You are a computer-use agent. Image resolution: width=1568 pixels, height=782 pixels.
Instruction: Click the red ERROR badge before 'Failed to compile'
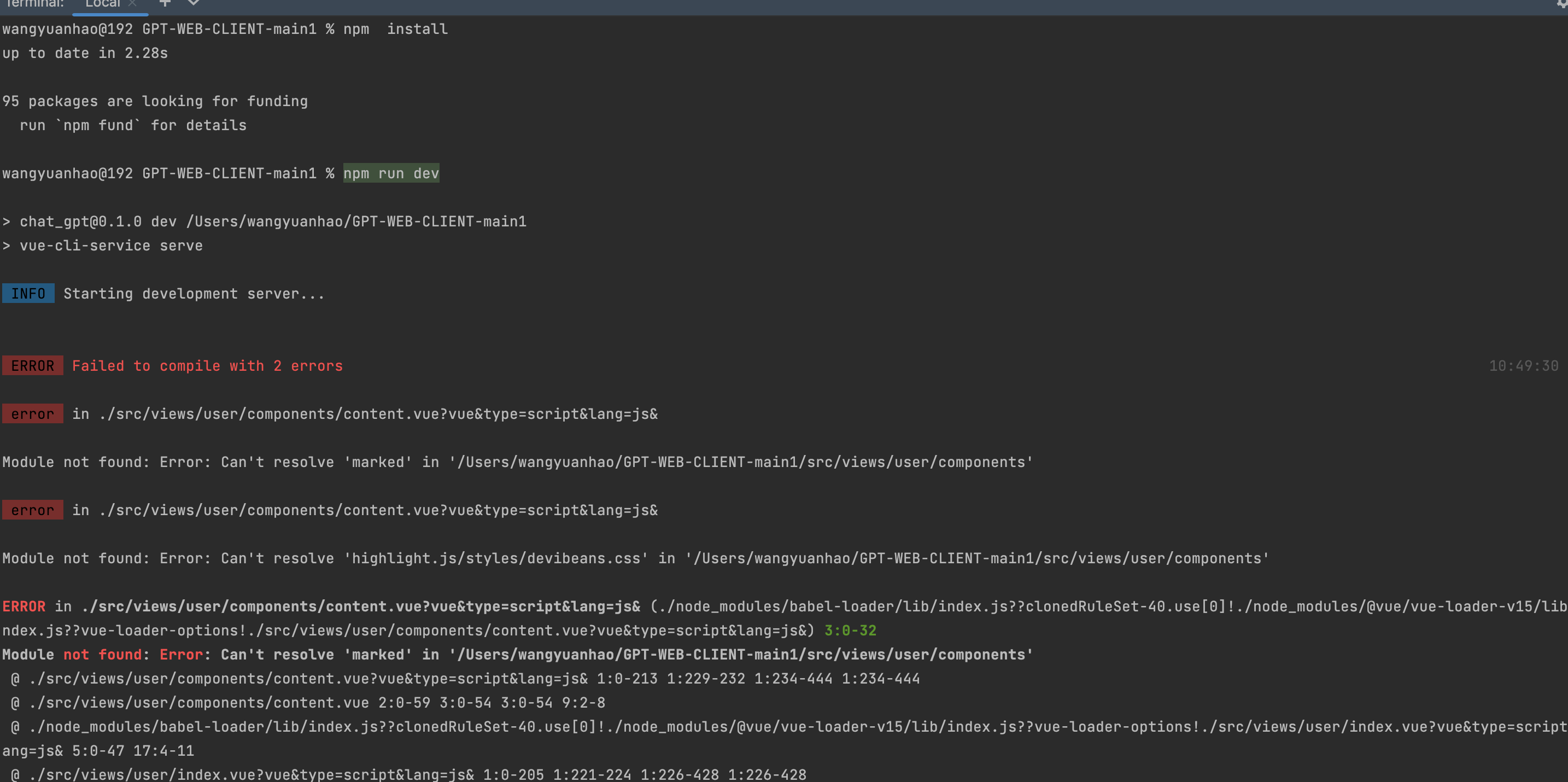tap(32, 366)
